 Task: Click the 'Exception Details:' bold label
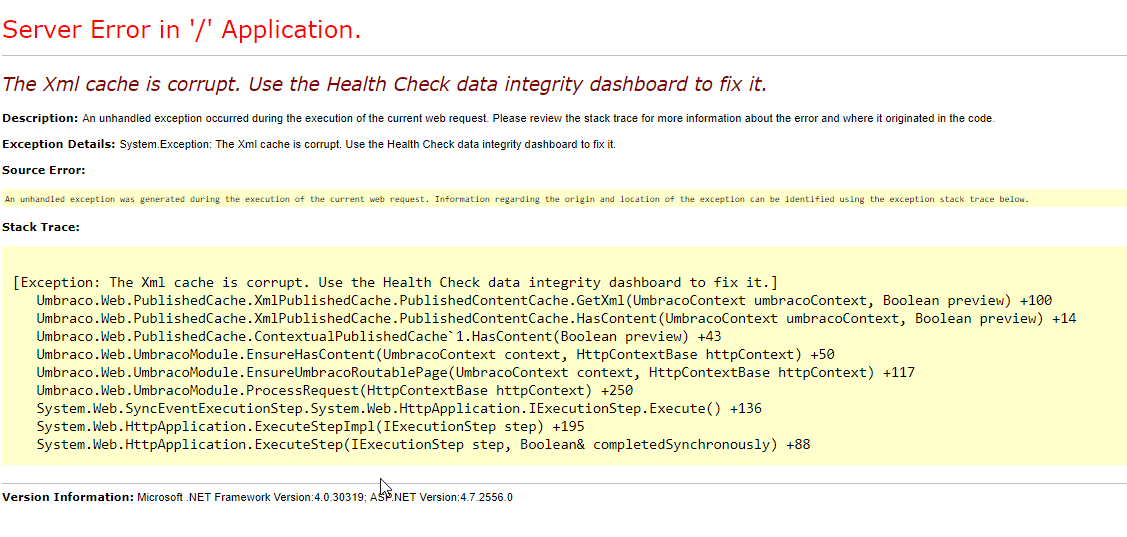click(58, 144)
